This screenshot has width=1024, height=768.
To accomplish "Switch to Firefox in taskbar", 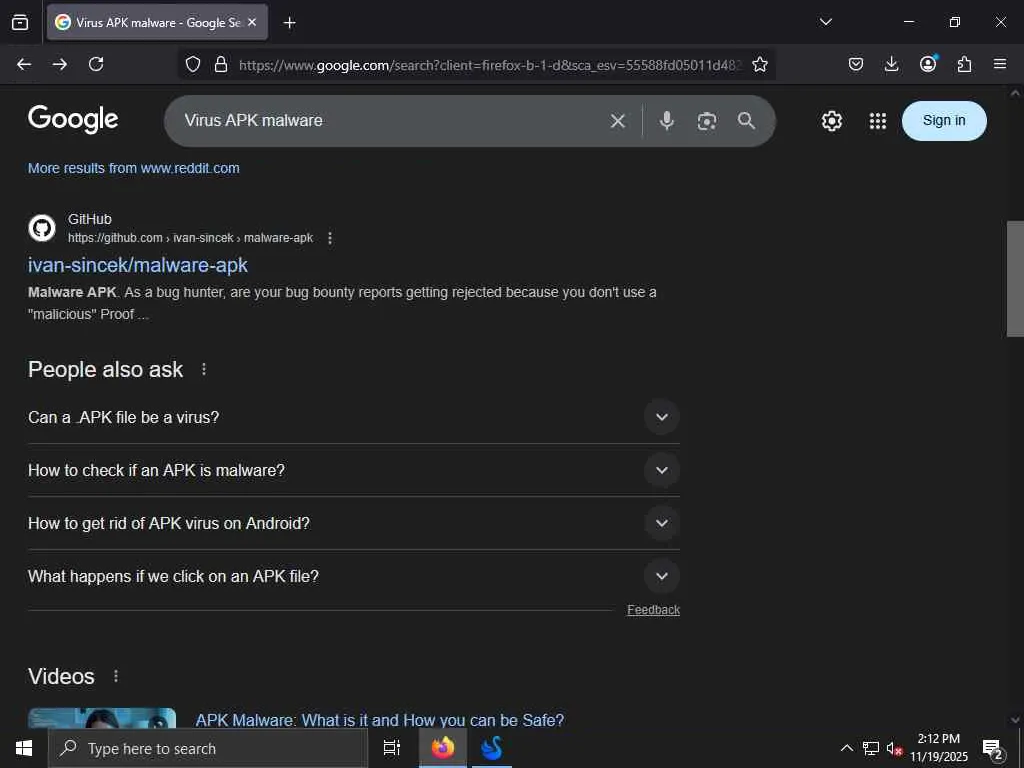I will 442,748.
